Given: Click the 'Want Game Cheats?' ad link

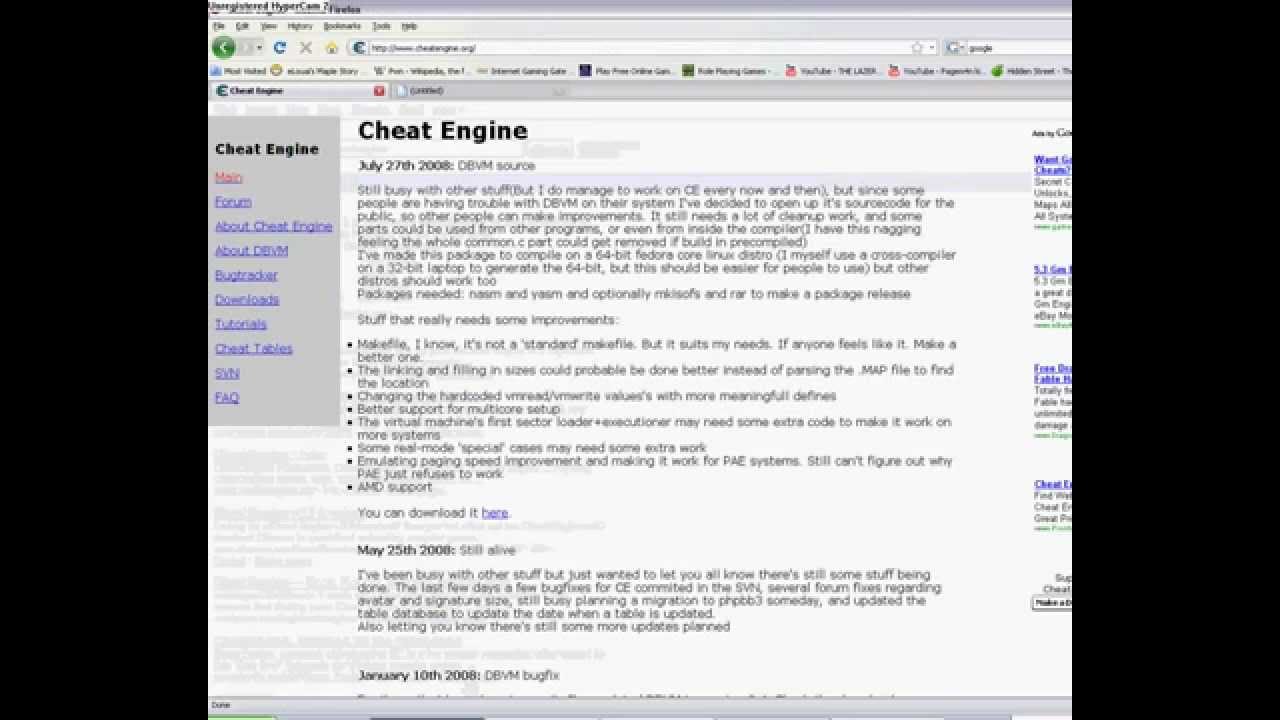Looking at the screenshot, I should click(1053, 165).
